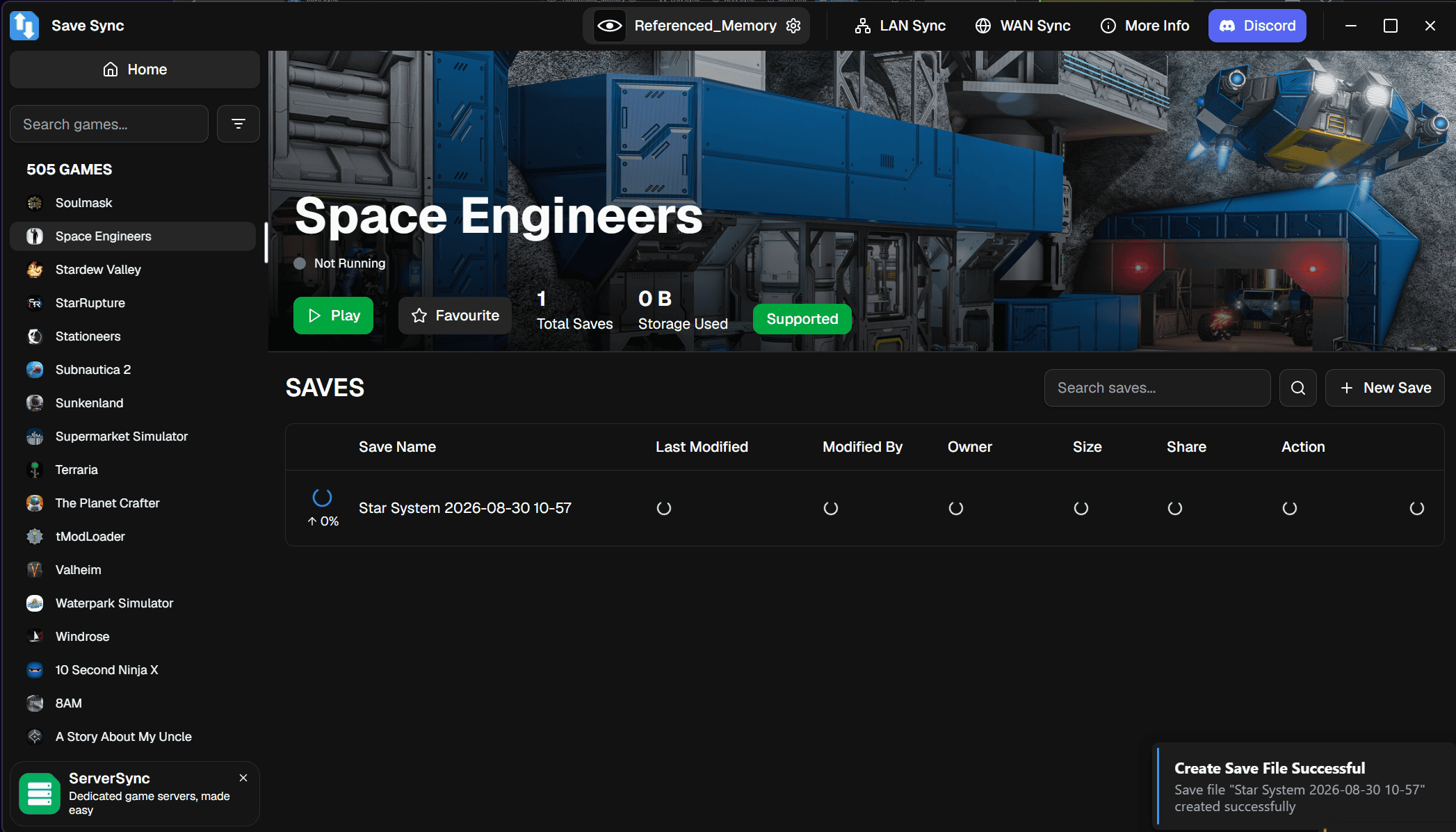The height and width of the screenshot is (832, 1456).
Task: Click the tModLoader gear icon
Action: coord(35,537)
